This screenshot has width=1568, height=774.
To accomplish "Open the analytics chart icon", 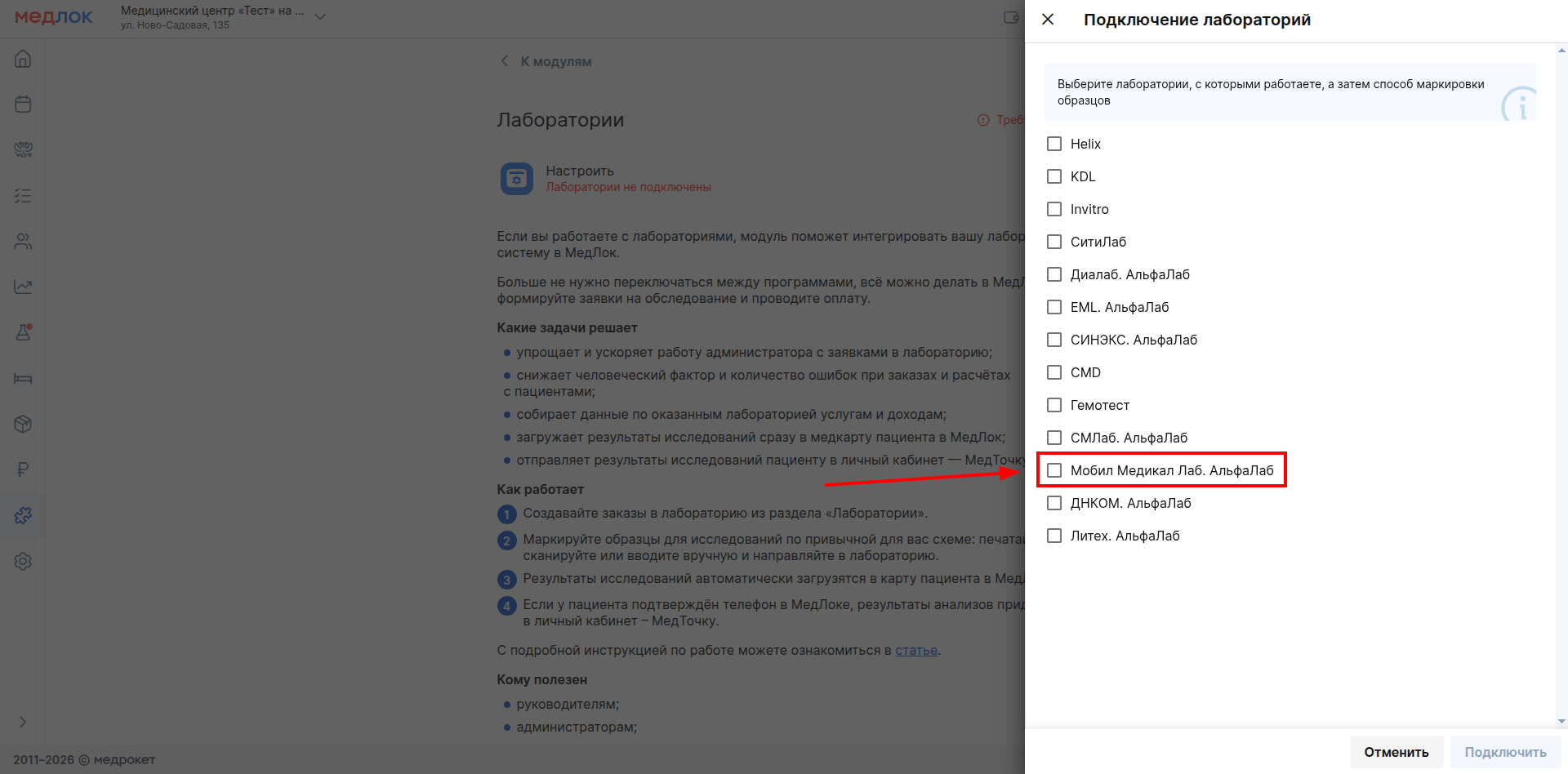I will pyautogui.click(x=23, y=287).
